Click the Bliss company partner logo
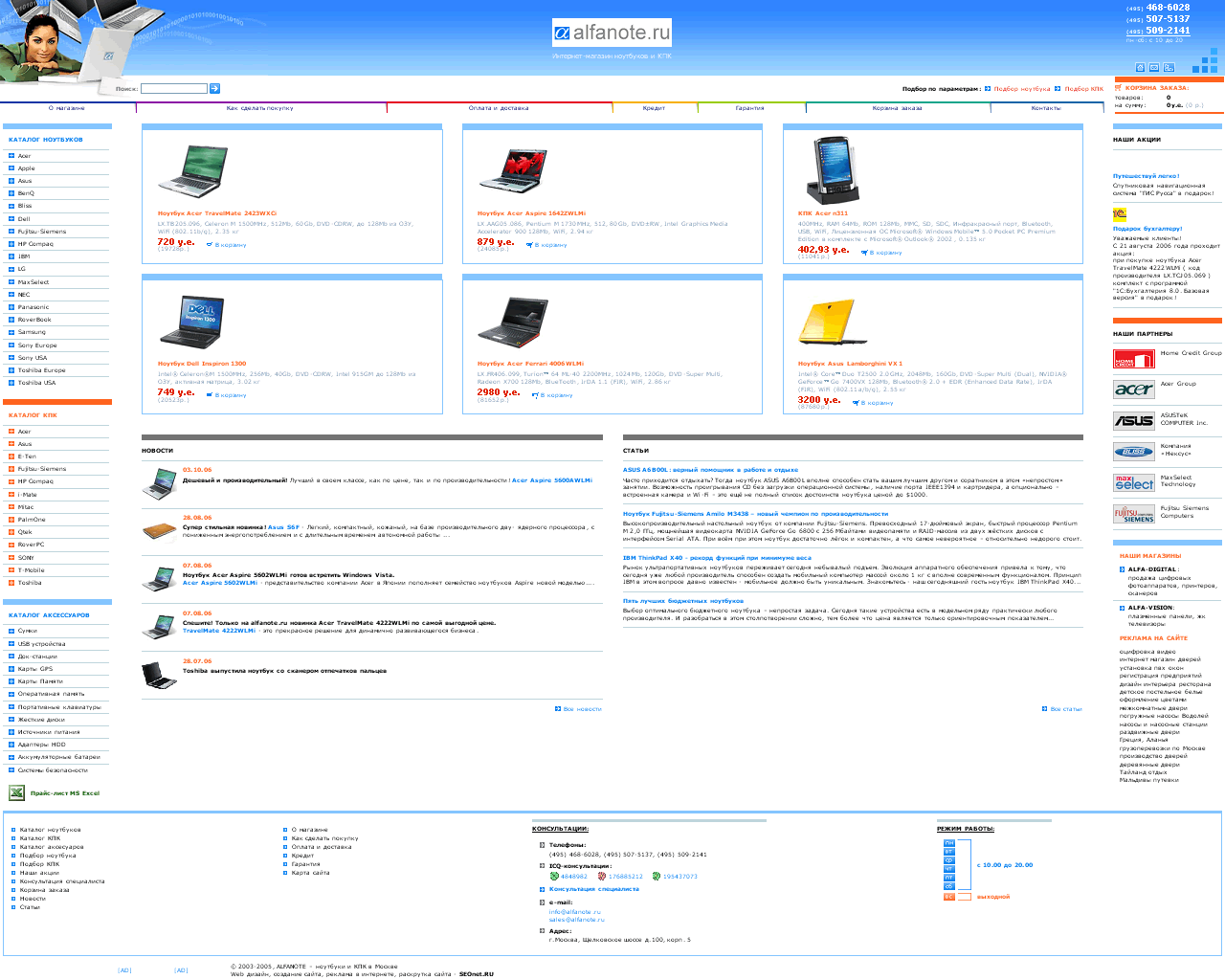1225x980 pixels. tap(1134, 451)
